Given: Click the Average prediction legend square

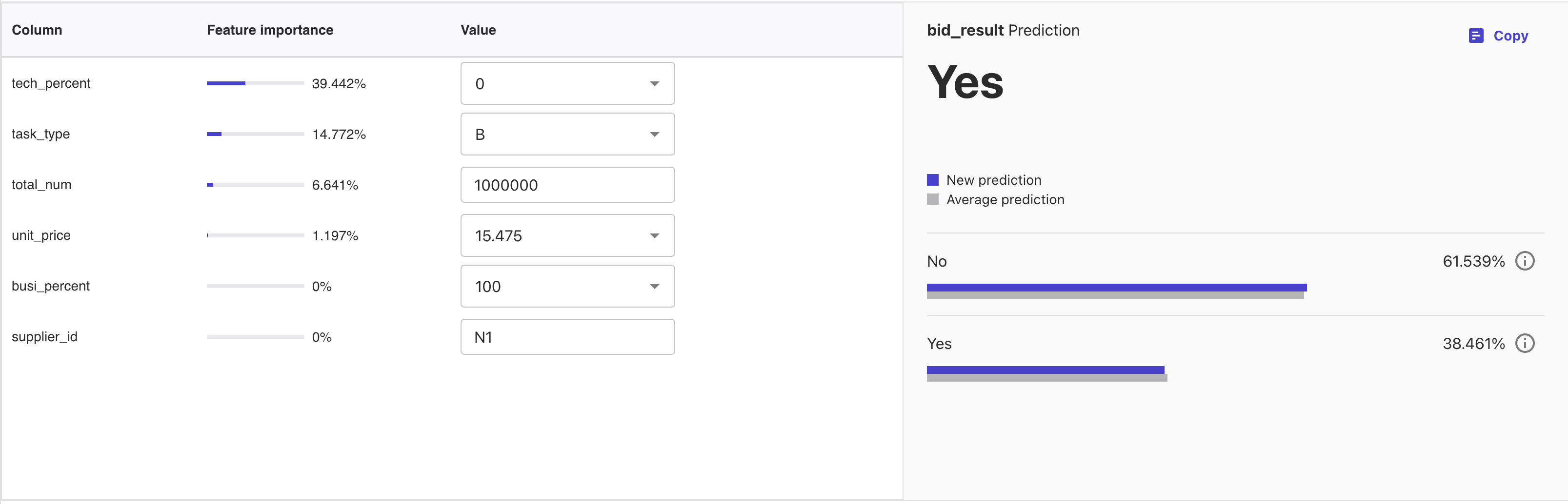Looking at the screenshot, I should tap(932, 199).
